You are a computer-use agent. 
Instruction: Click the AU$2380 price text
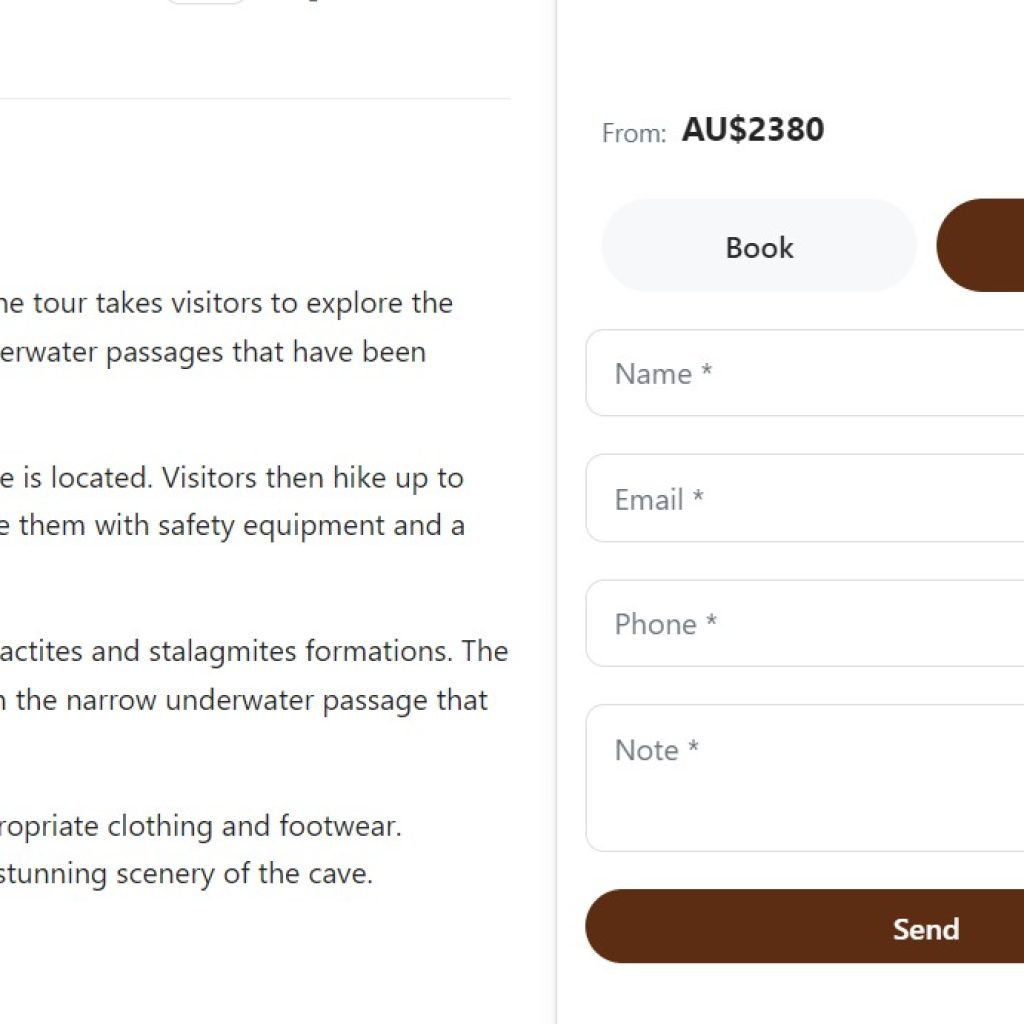753,130
